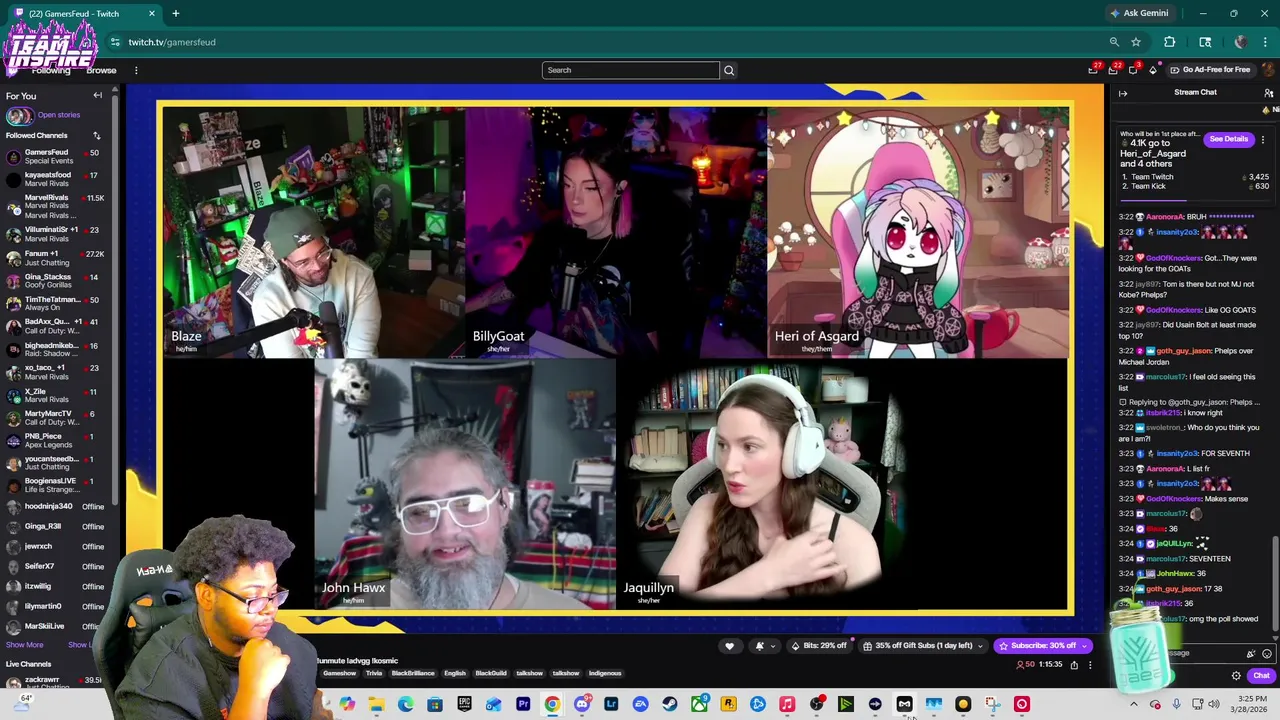
Task: Open the Snipping Tool taskbar icon
Action: point(992,705)
